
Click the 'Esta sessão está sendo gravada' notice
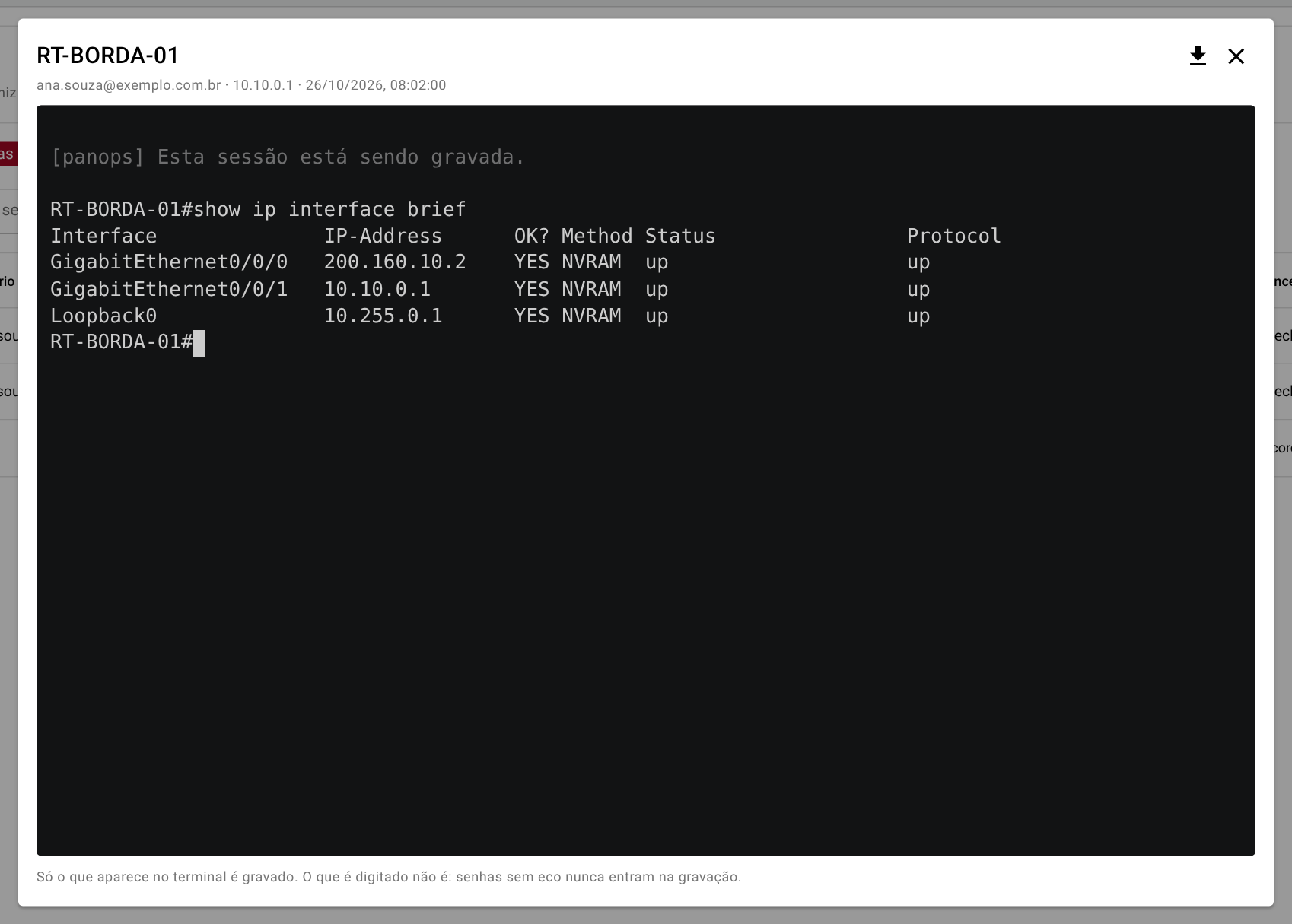tap(288, 157)
